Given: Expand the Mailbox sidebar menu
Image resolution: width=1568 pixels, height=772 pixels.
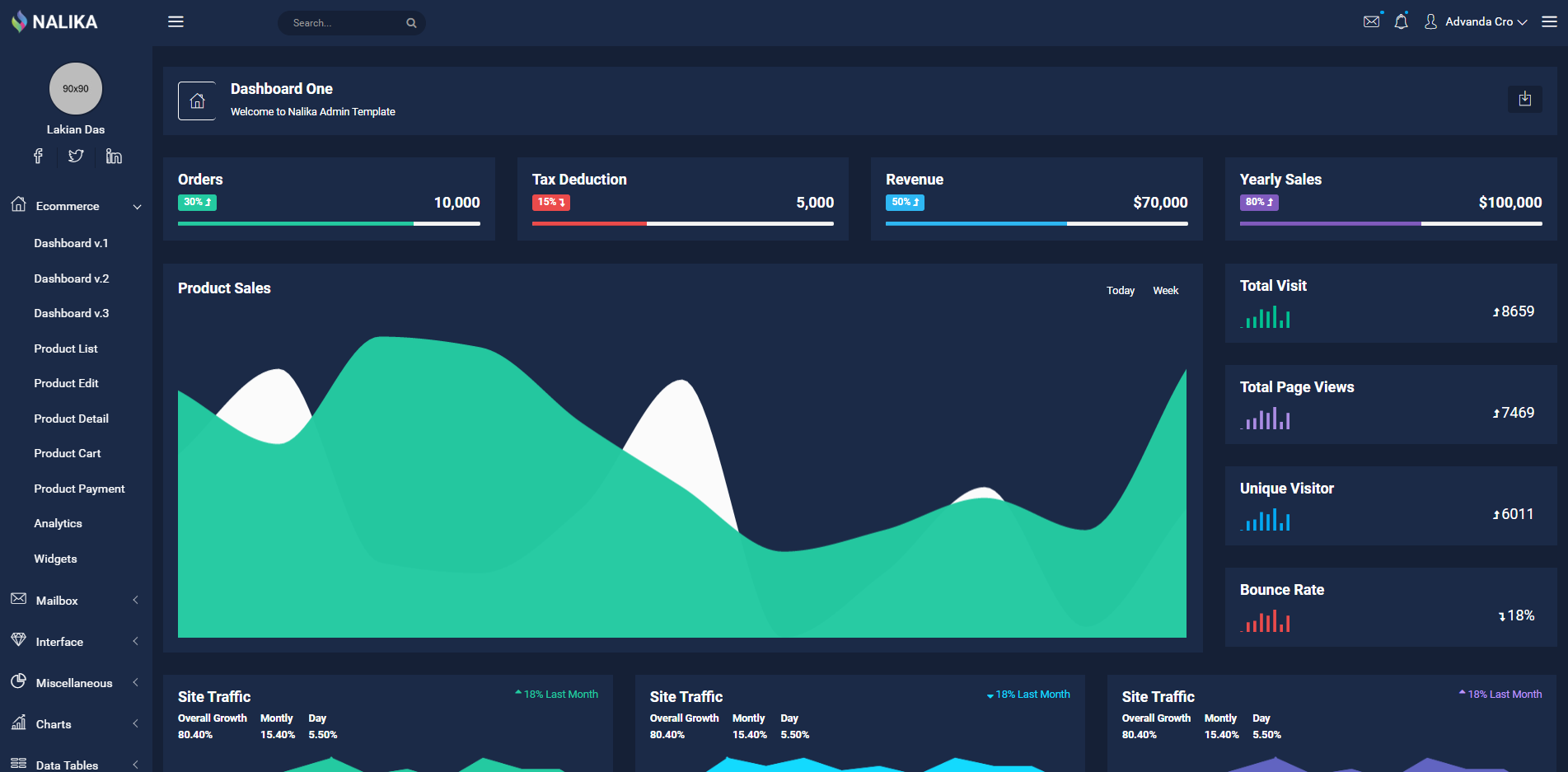Looking at the screenshot, I should pos(76,601).
